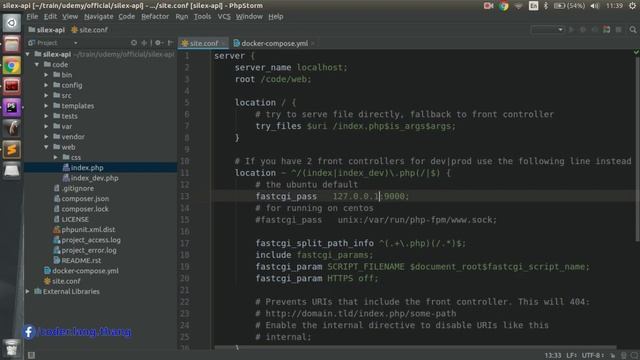Open Sublime Text from launcher

pos(11,150)
